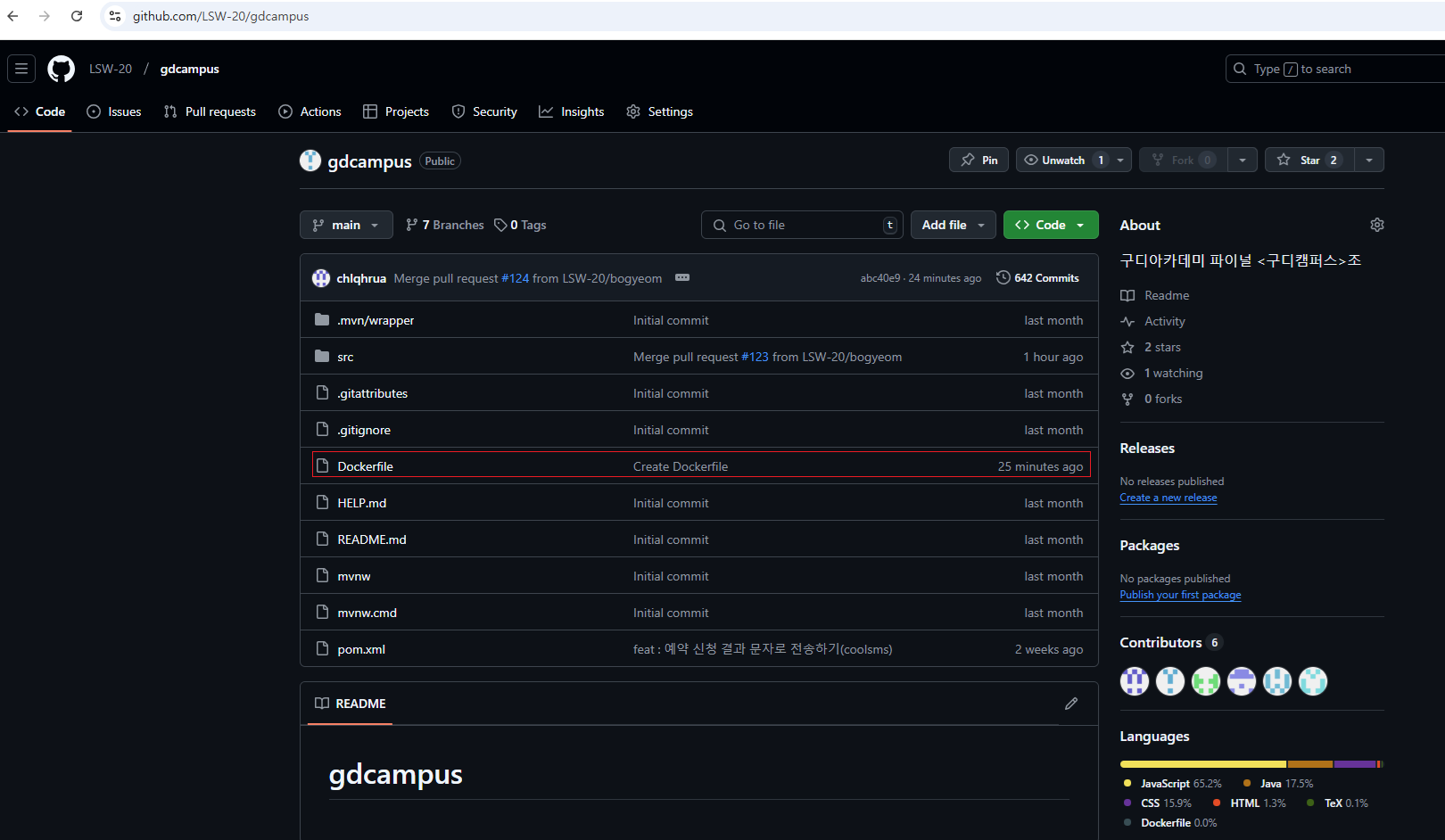Click Create a new release link
The height and width of the screenshot is (840, 1445).
tap(1168, 498)
